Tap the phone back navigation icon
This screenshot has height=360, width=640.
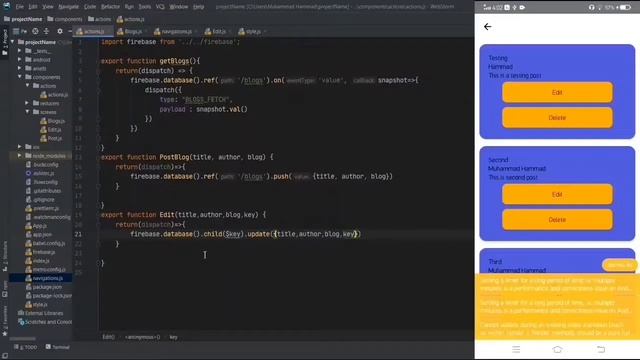click(601, 349)
